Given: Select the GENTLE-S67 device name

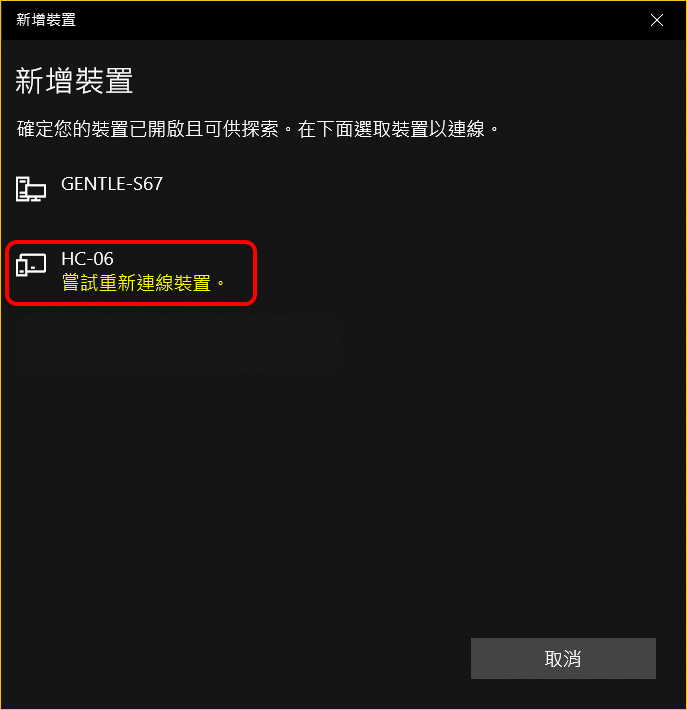Looking at the screenshot, I should coord(112,184).
